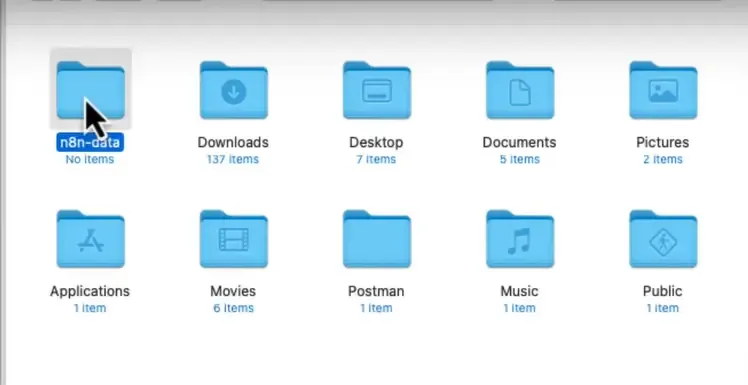Click "1 item" under Public

point(663,308)
